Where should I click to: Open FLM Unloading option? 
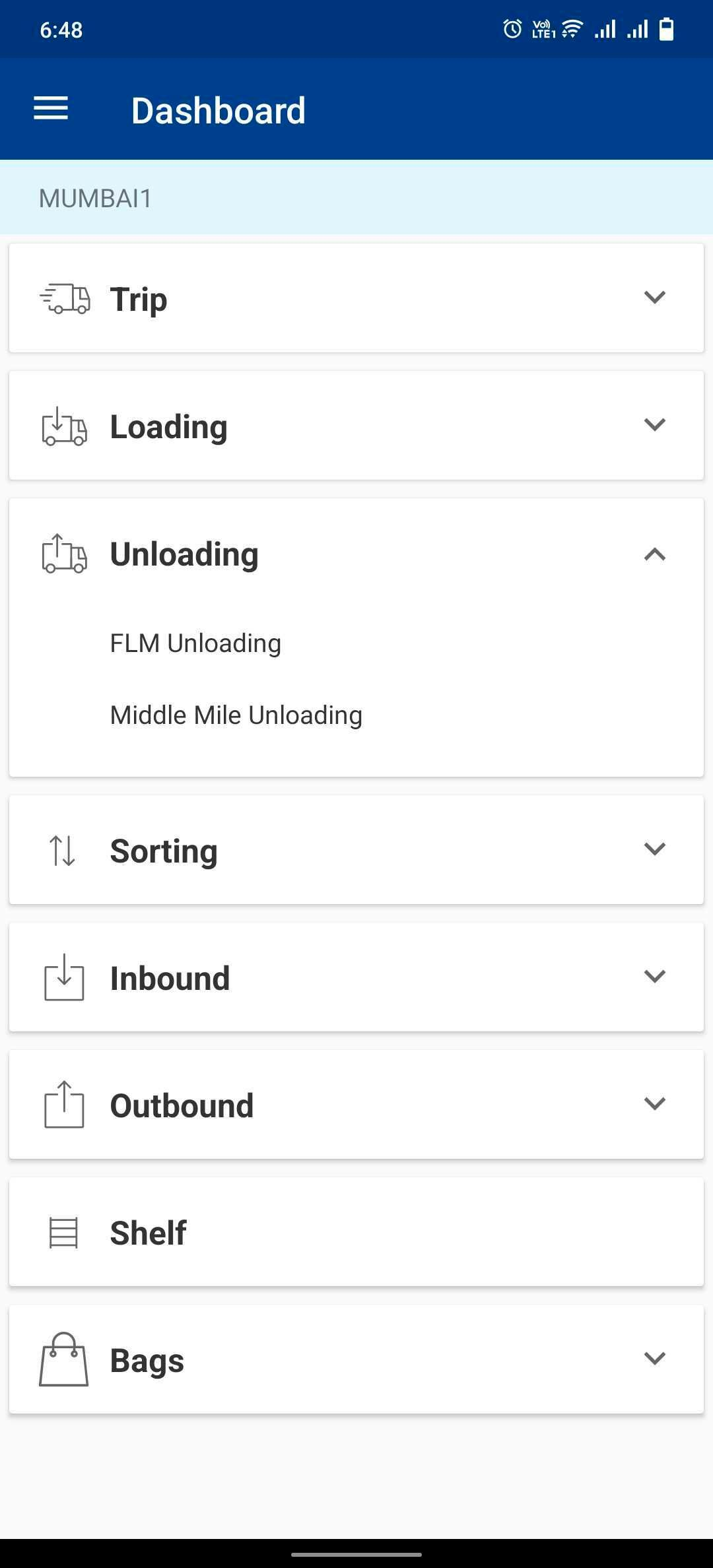(195, 643)
